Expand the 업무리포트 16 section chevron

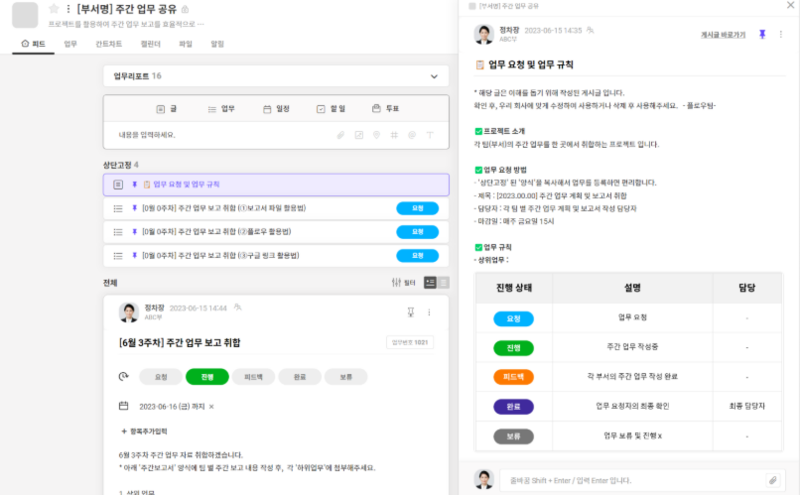[434, 77]
